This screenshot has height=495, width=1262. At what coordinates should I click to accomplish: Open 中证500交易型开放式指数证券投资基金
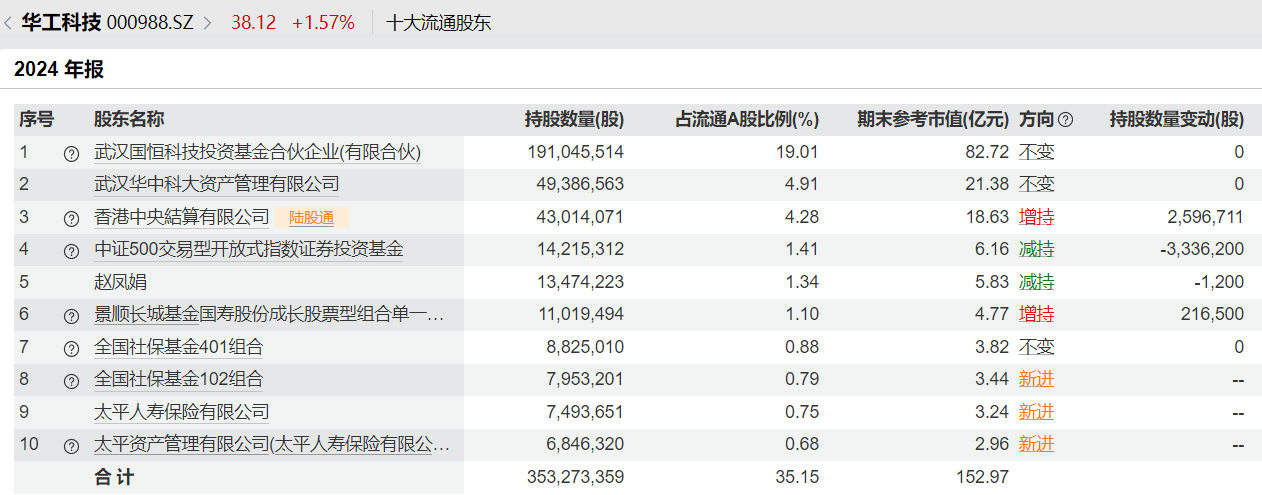pos(249,249)
